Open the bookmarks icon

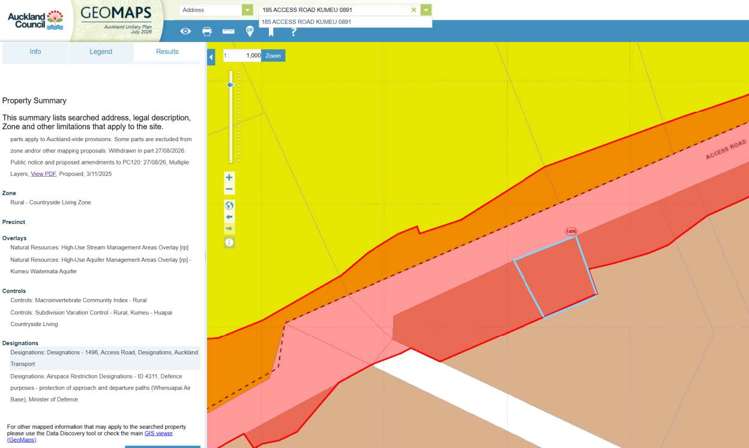point(271,32)
